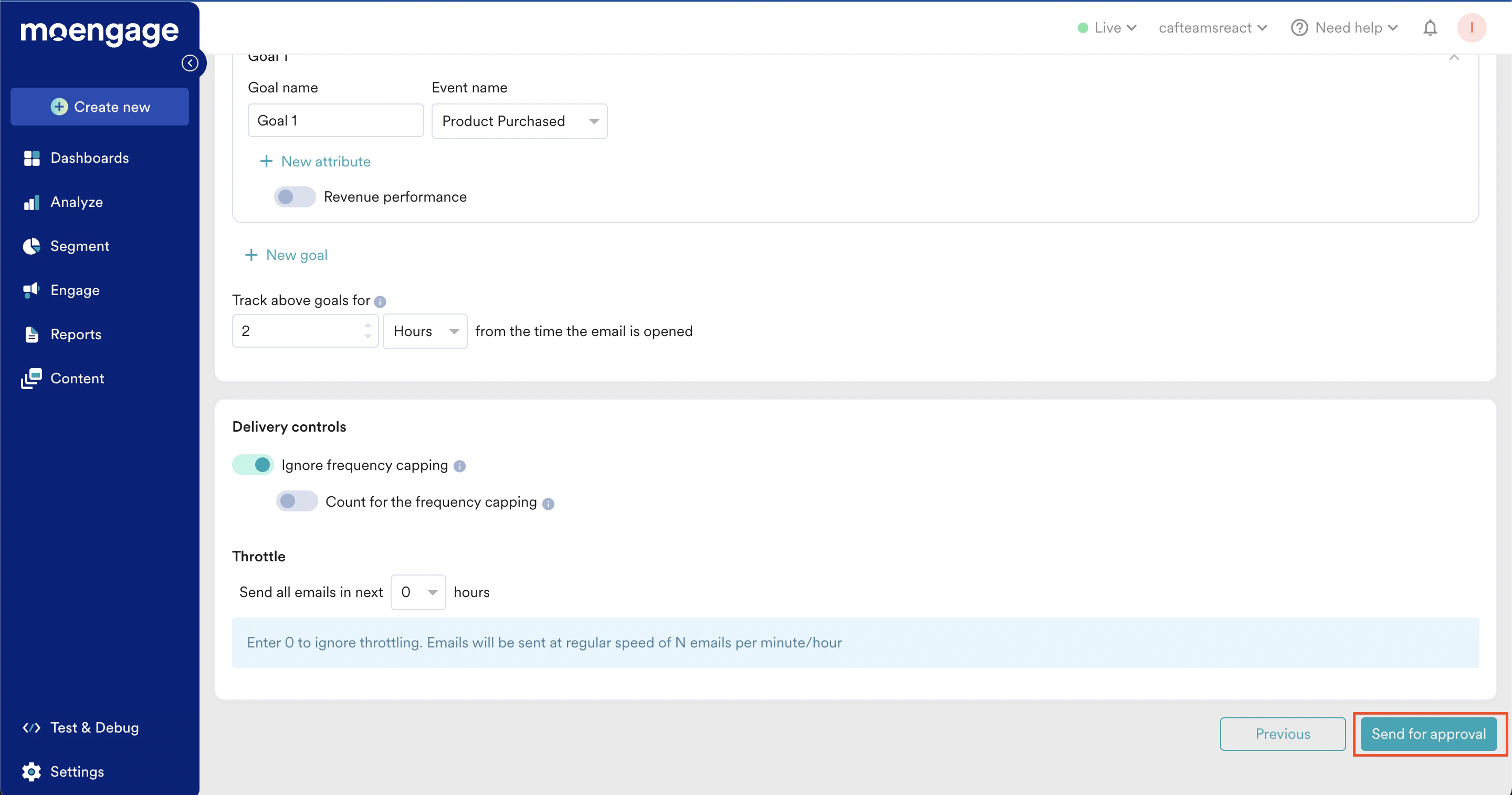Open the Segment section
This screenshot has height=795, width=1512.
(79, 245)
